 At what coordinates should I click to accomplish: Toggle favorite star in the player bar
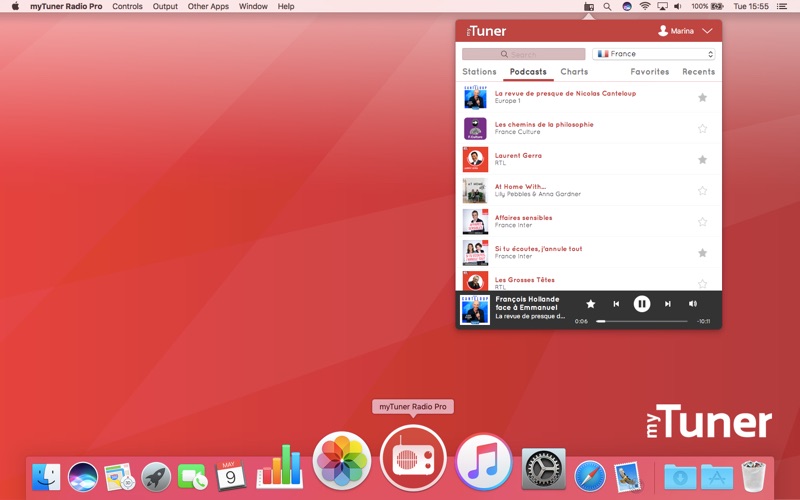pos(590,304)
